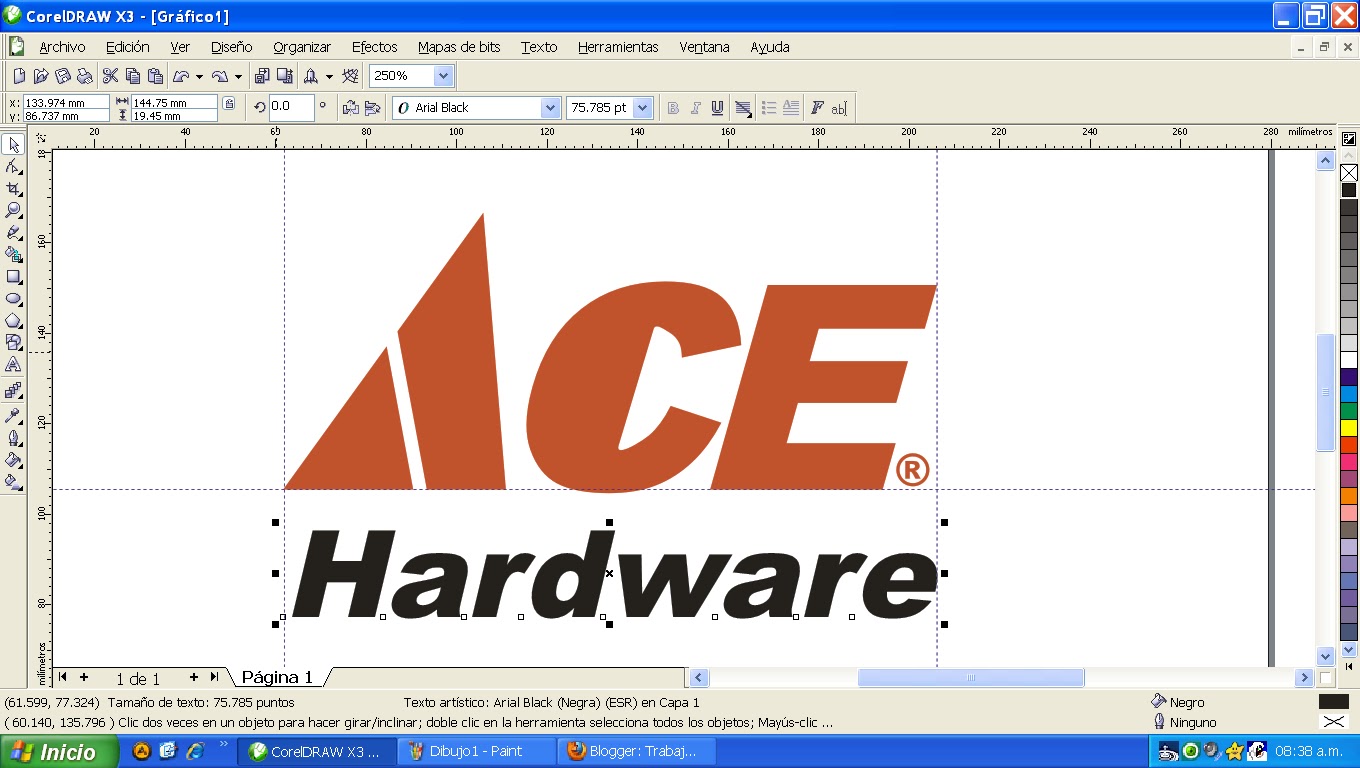Click the Print icon on the toolbar
Viewport: 1360px width, 768px height.
86,75
